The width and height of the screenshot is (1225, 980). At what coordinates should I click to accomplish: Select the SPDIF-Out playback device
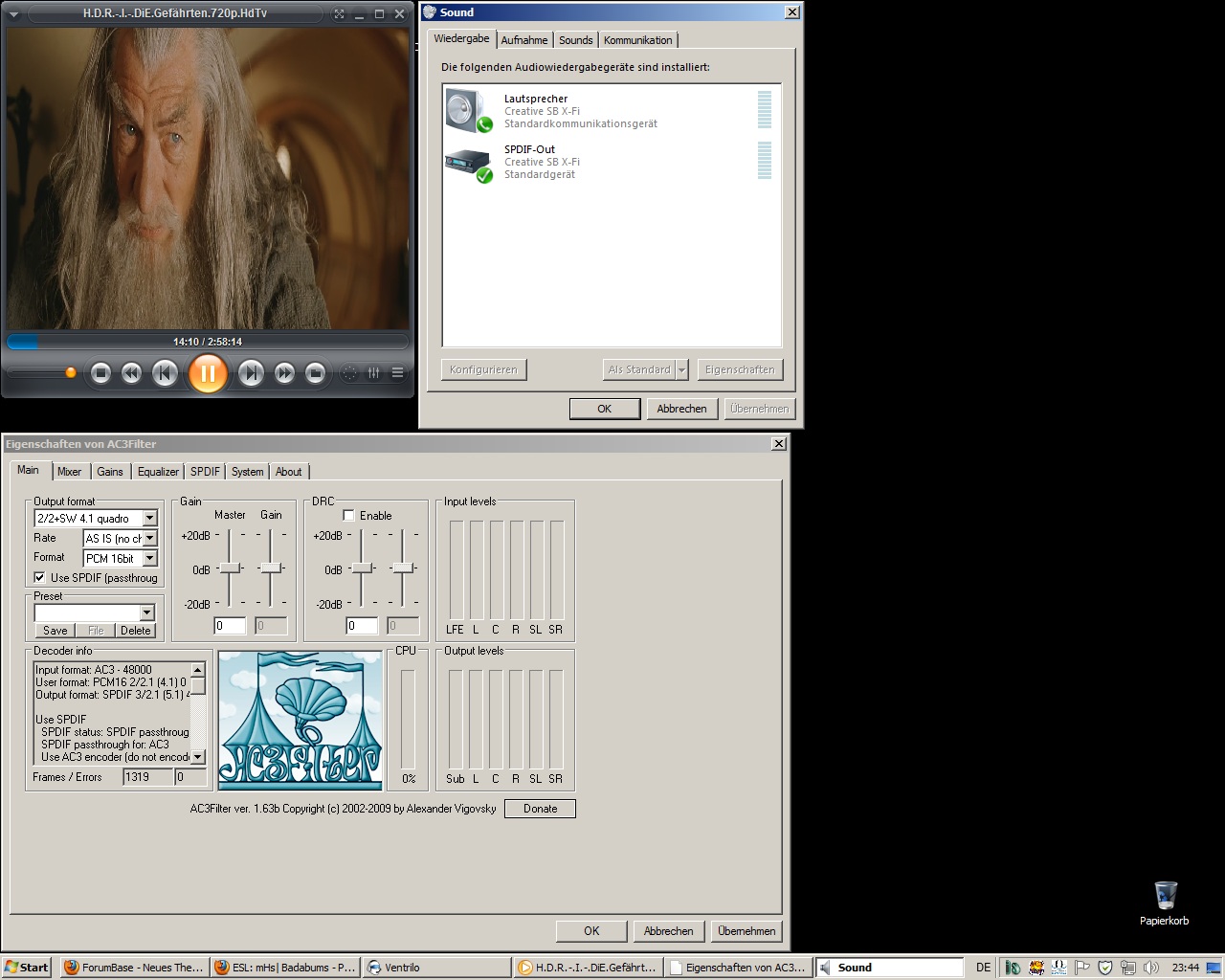click(611, 162)
